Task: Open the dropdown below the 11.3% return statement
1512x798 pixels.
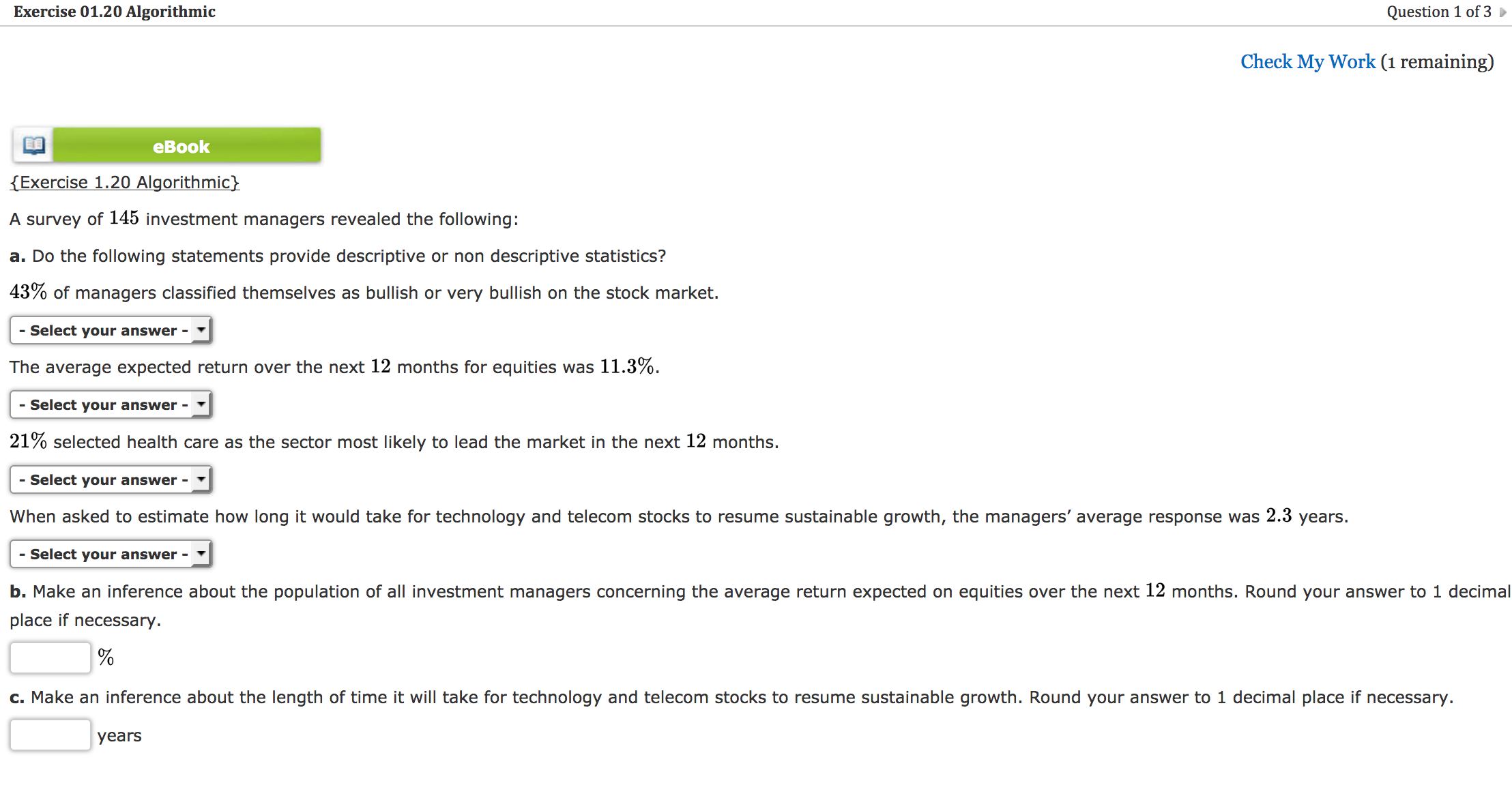Action: 109,404
